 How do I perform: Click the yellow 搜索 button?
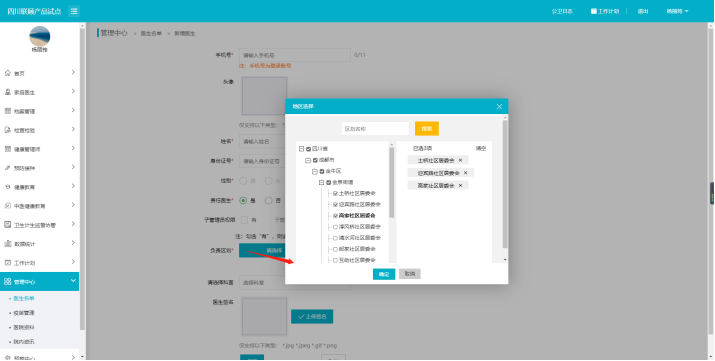click(x=427, y=129)
